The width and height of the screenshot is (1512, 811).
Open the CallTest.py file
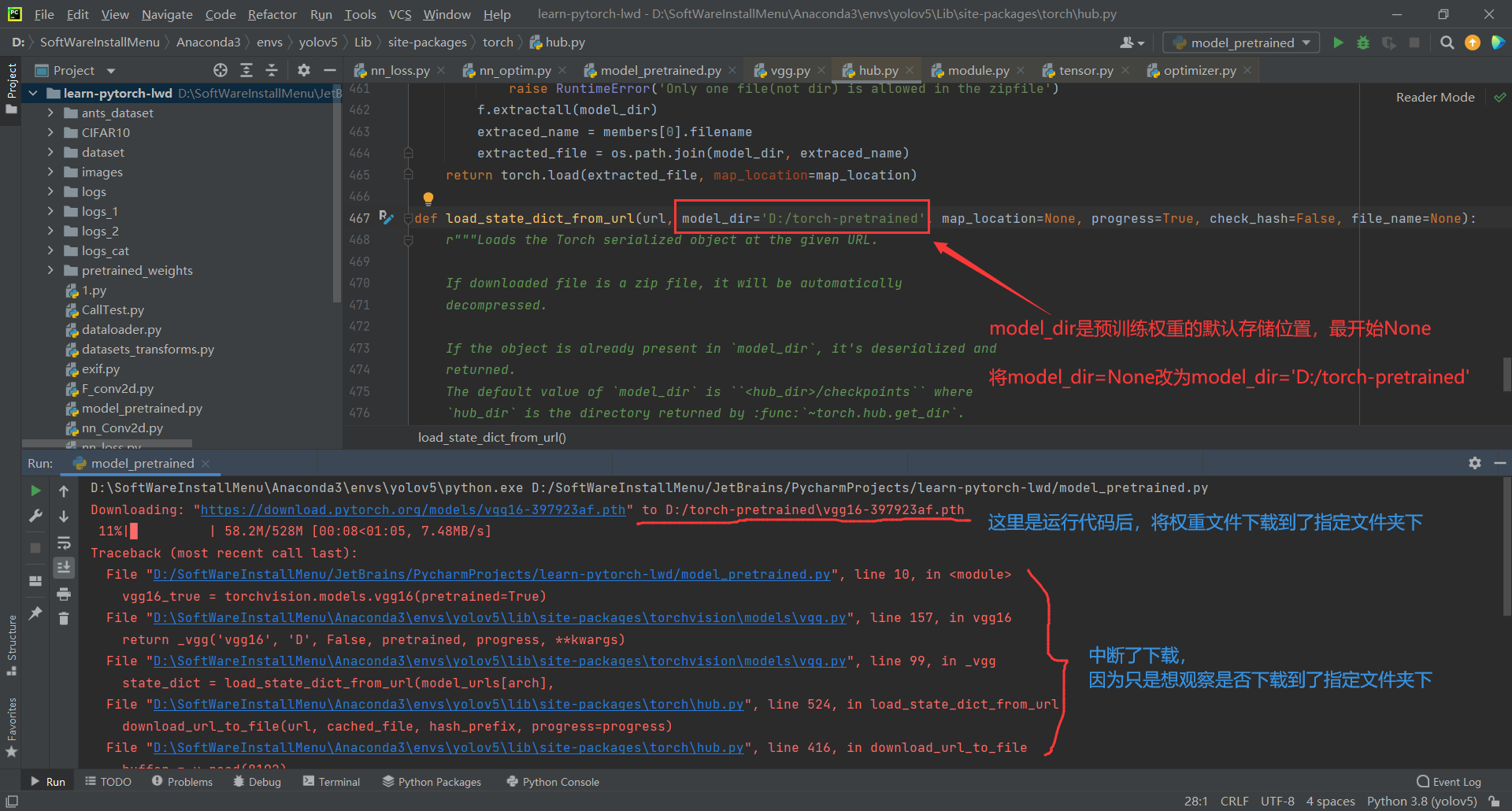coord(113,309)
